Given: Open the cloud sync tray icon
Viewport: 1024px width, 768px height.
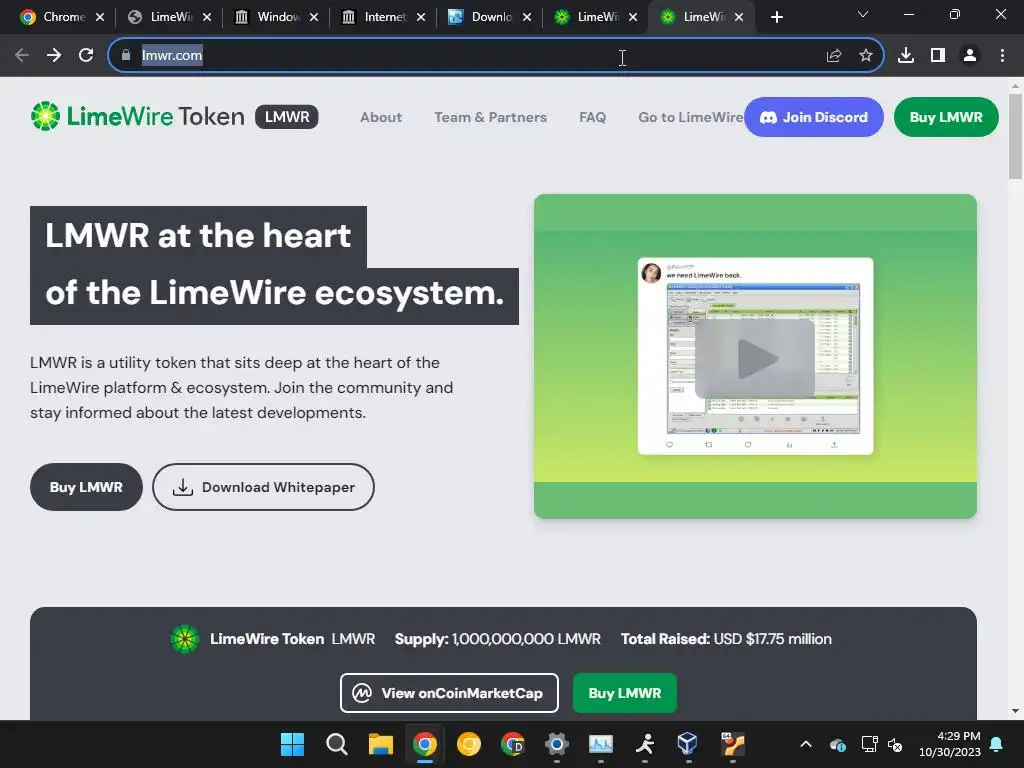Looking at the screenshot, I should 838,744.
